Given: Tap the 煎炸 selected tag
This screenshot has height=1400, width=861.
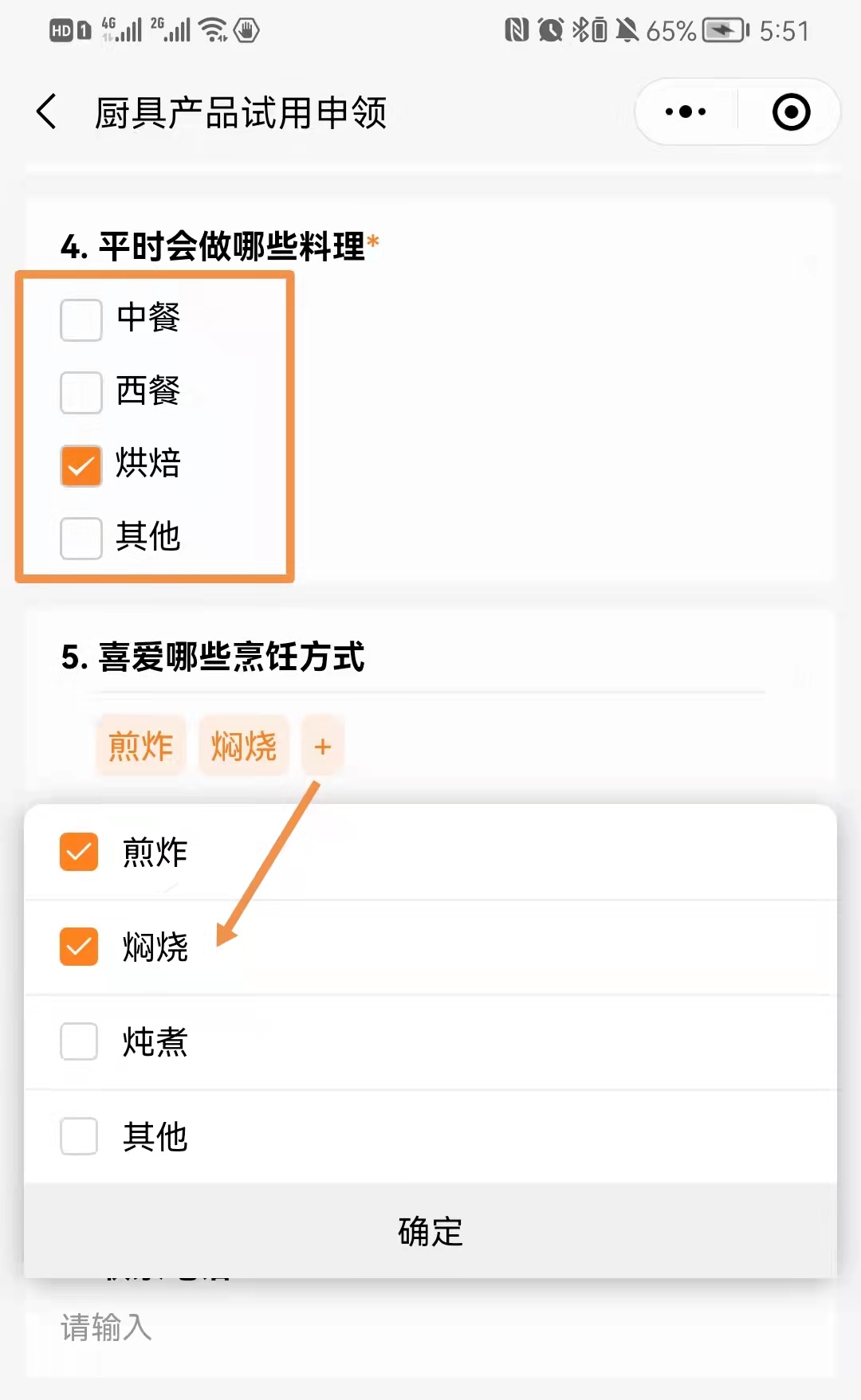Looking at the screenshot, I should tap(141, 747).
